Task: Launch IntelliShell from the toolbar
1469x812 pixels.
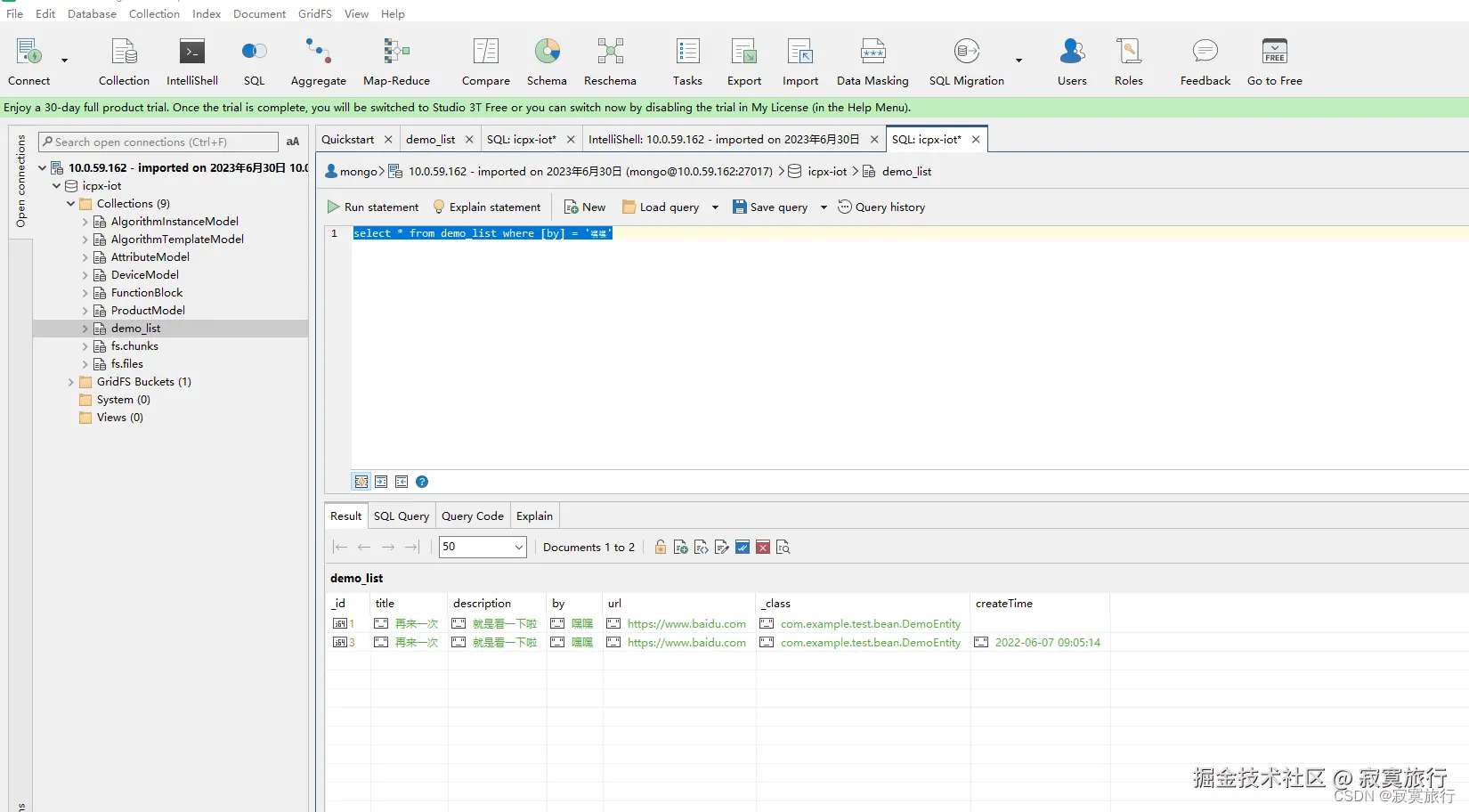Action: click(192, 61)
